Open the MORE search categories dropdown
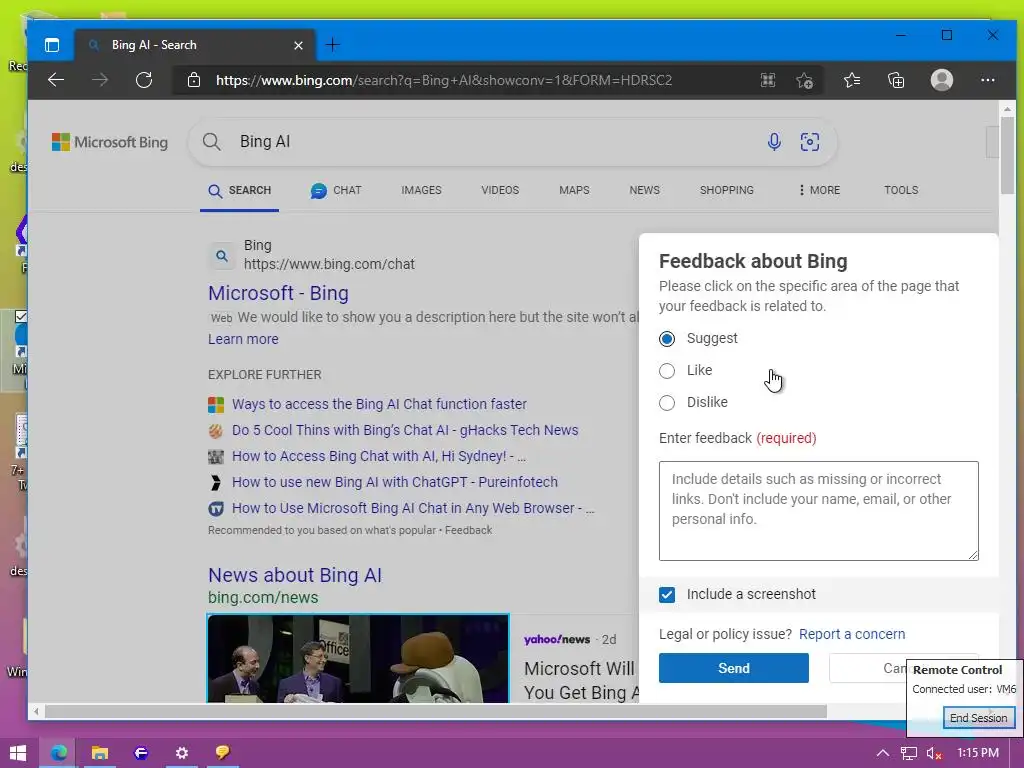Viewport: 1024px width, 768px height. (819, 190)
